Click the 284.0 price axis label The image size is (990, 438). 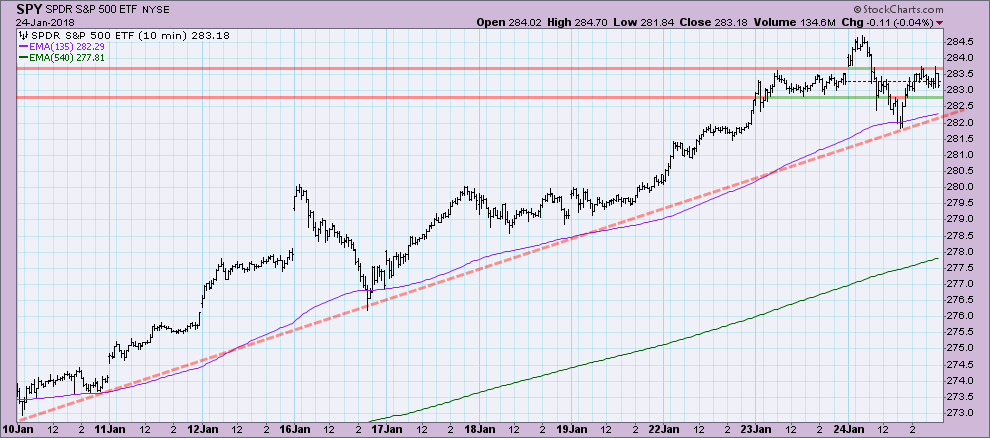coord(960,57)
